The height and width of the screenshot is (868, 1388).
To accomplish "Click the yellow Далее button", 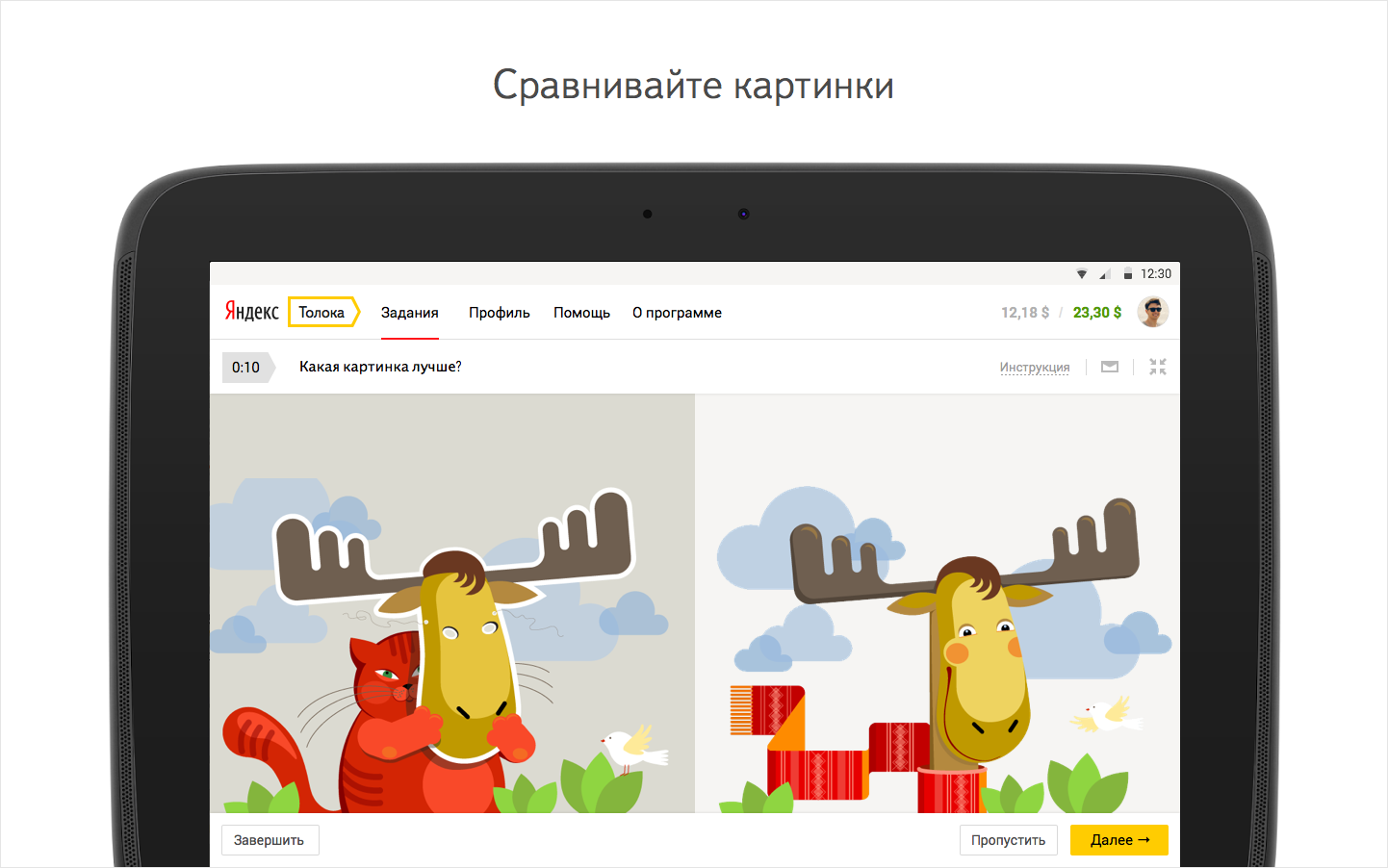I will click(x=1119, y=840).
